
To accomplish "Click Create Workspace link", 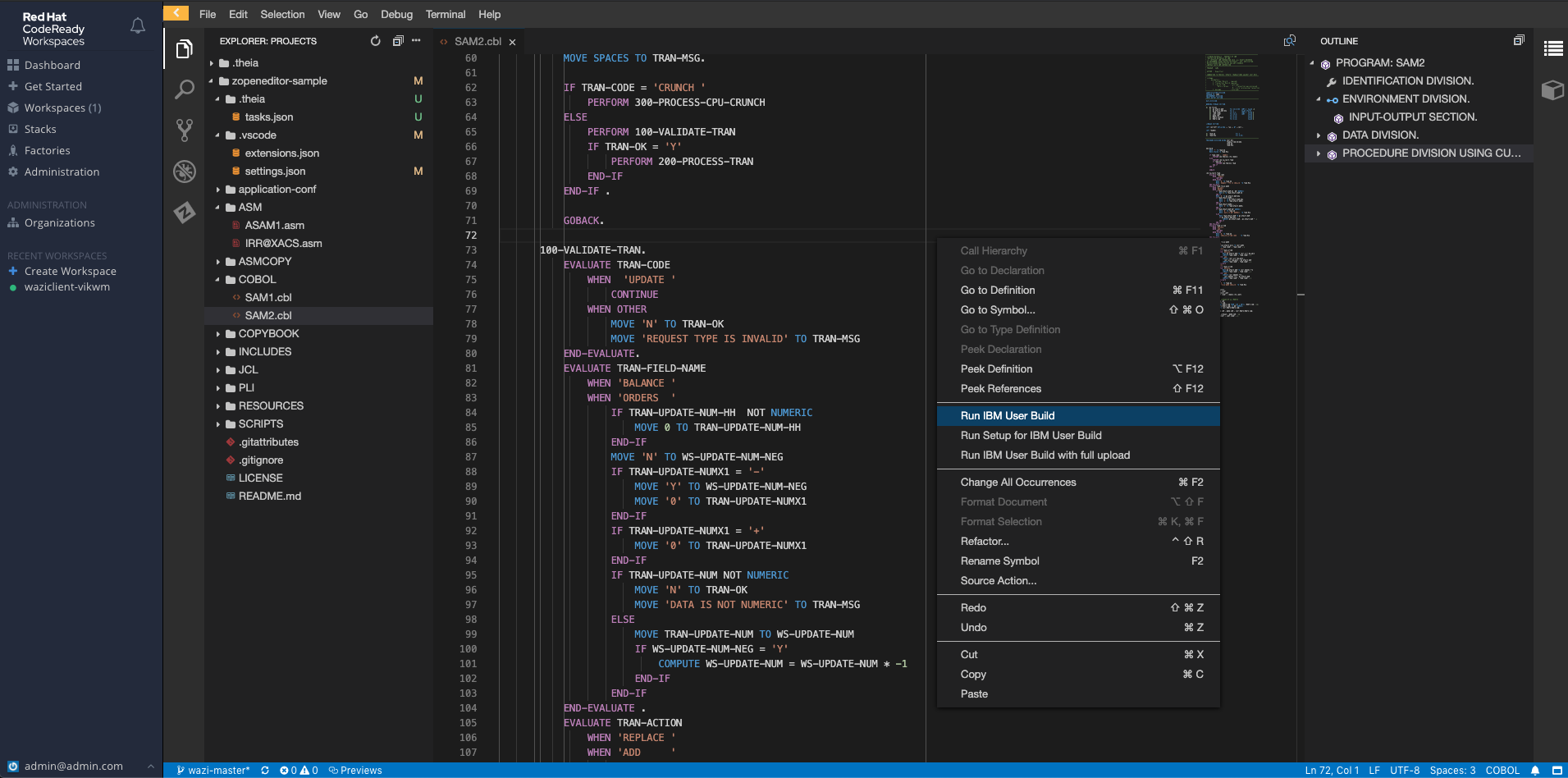I will (70, 271).
